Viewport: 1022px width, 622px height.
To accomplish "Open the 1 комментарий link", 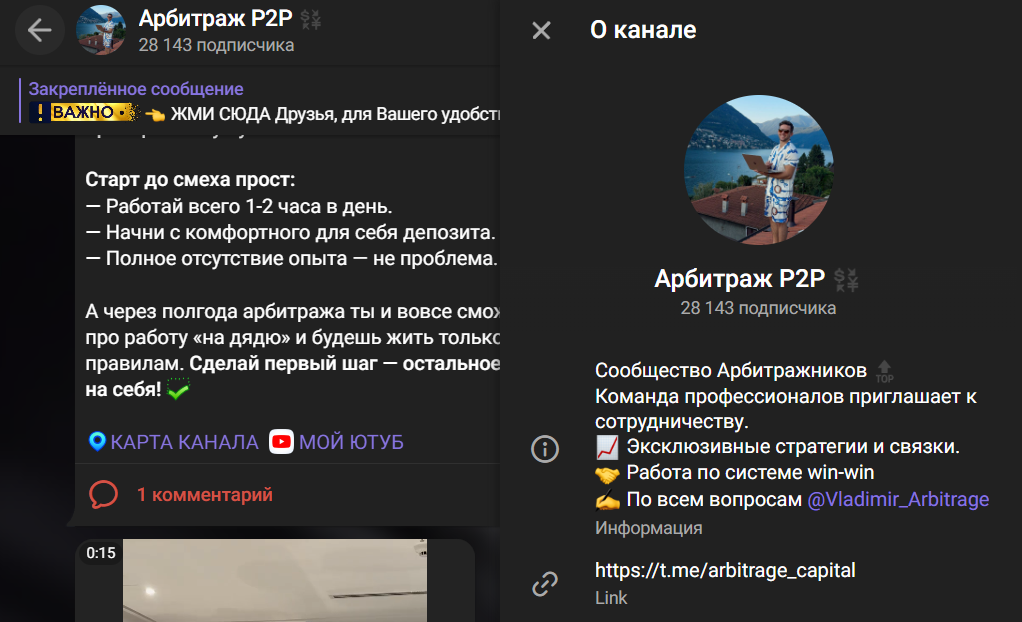I will [205, 494].
